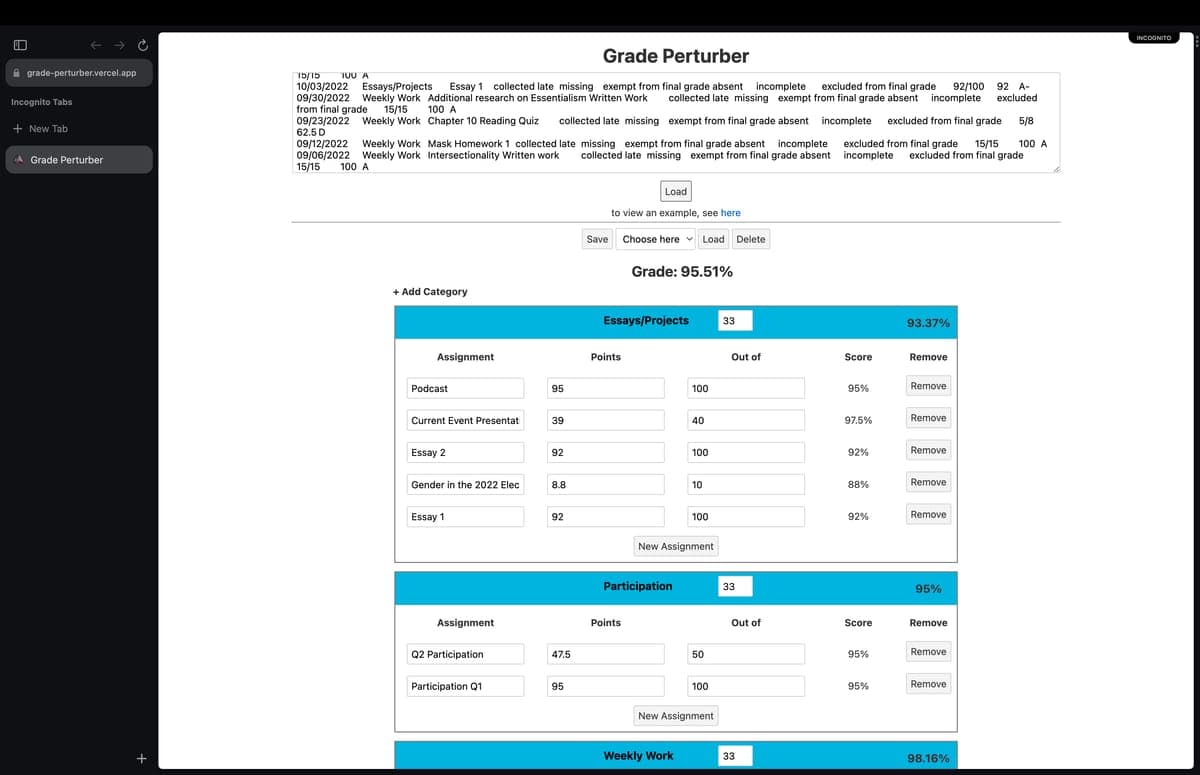This screenshot has width=1200, height=775.
Task: Click the browser back arrow
Action: click(96, 46)
